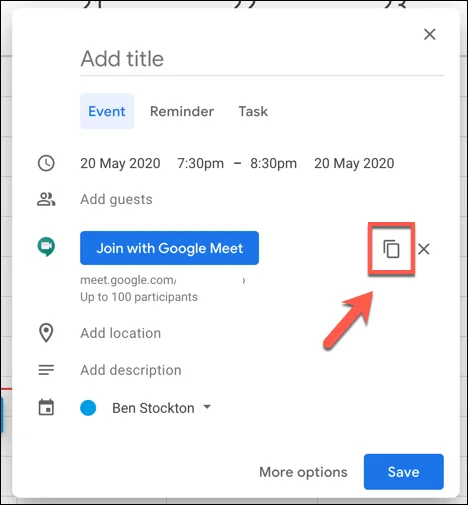Change the 7:30pm start time
Image resolution: width=468 pixels, height=505 pixels.
coord(200,163)
